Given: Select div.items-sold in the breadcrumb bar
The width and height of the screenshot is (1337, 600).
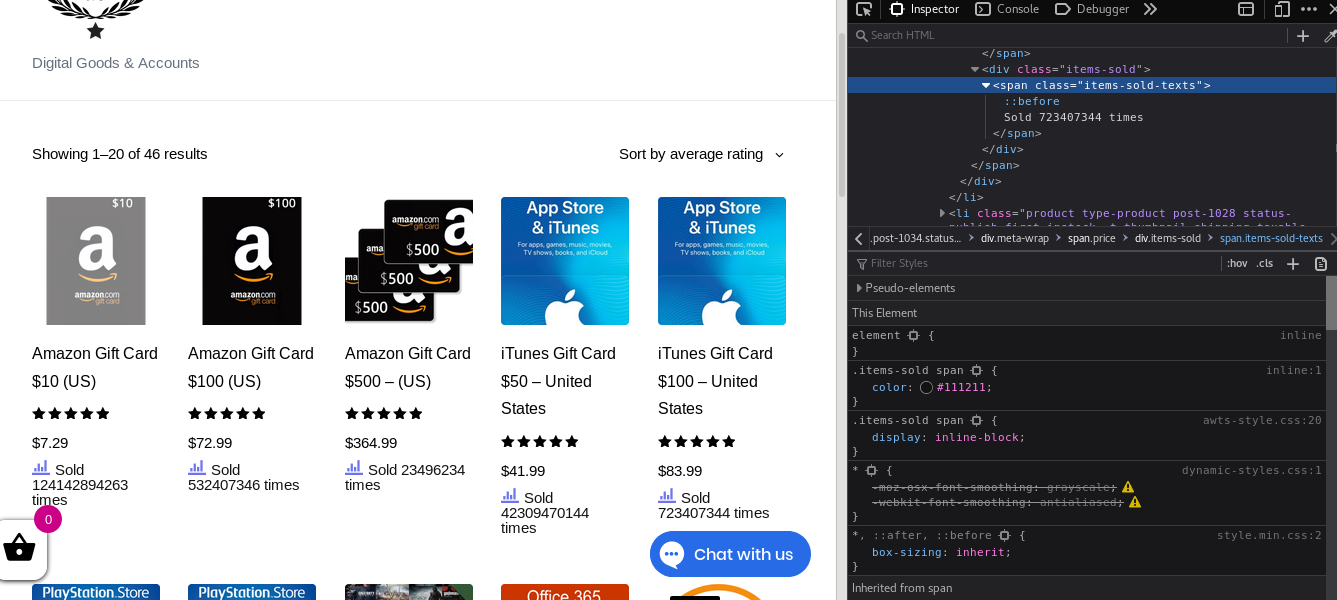Looking at the screenshot, I should point(1168,239).
